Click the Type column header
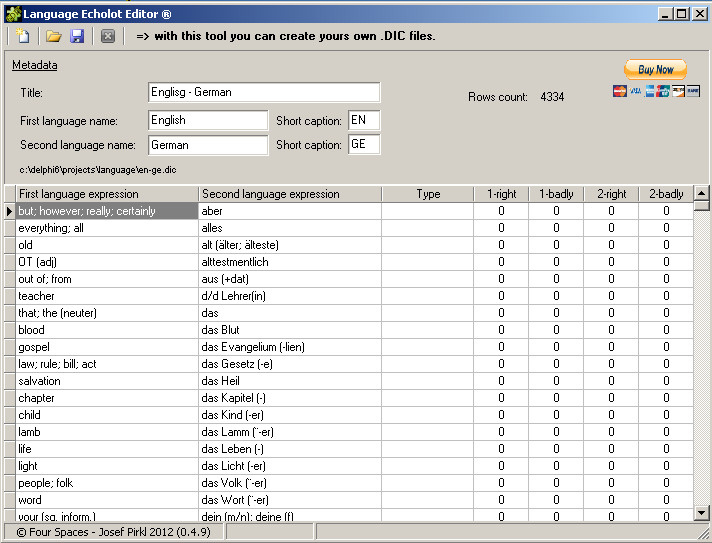 point(428,194)
